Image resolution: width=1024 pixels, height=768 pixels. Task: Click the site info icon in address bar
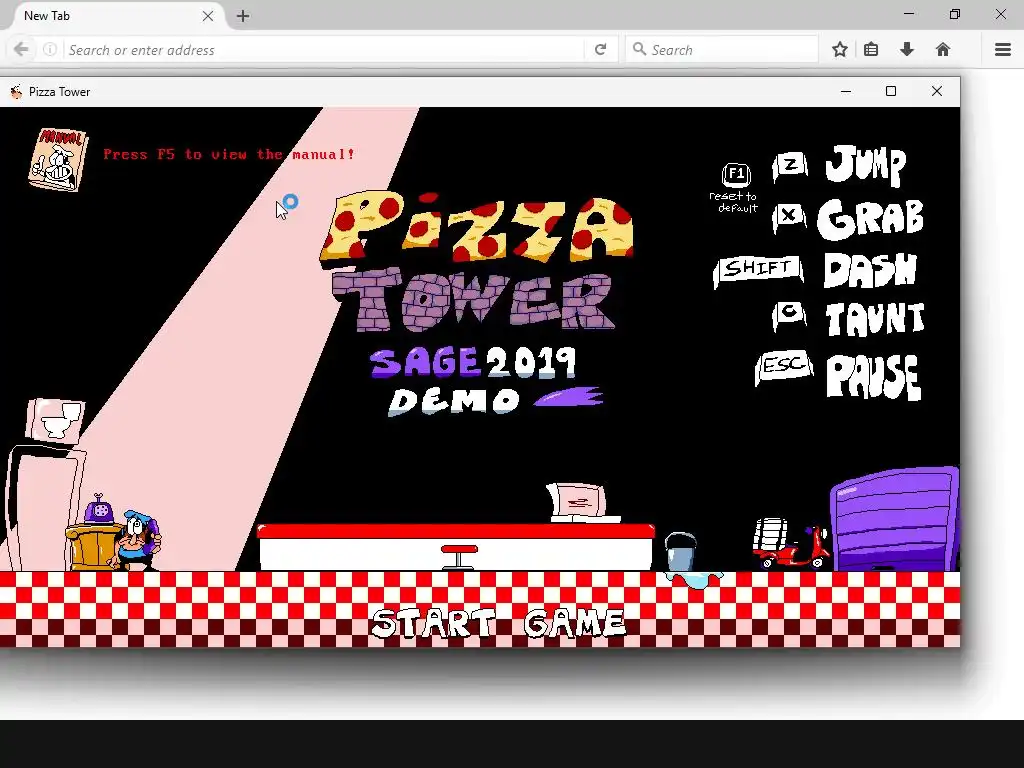pyautogui.click(x=50, y=49)
